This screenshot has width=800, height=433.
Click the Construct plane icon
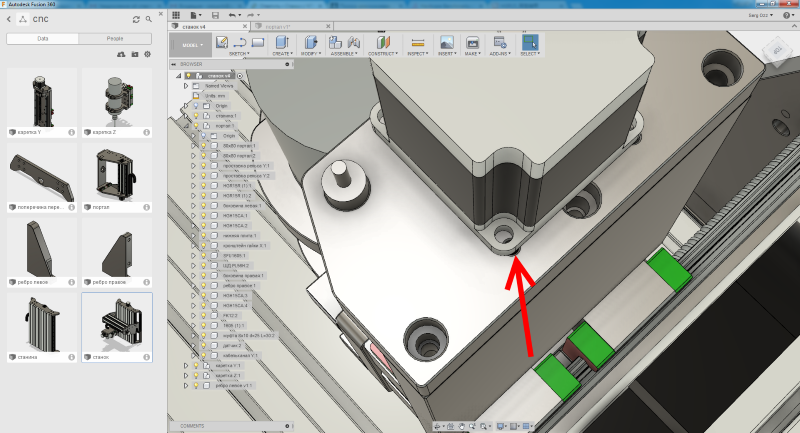pyautogui.click(x=383, y=42)
